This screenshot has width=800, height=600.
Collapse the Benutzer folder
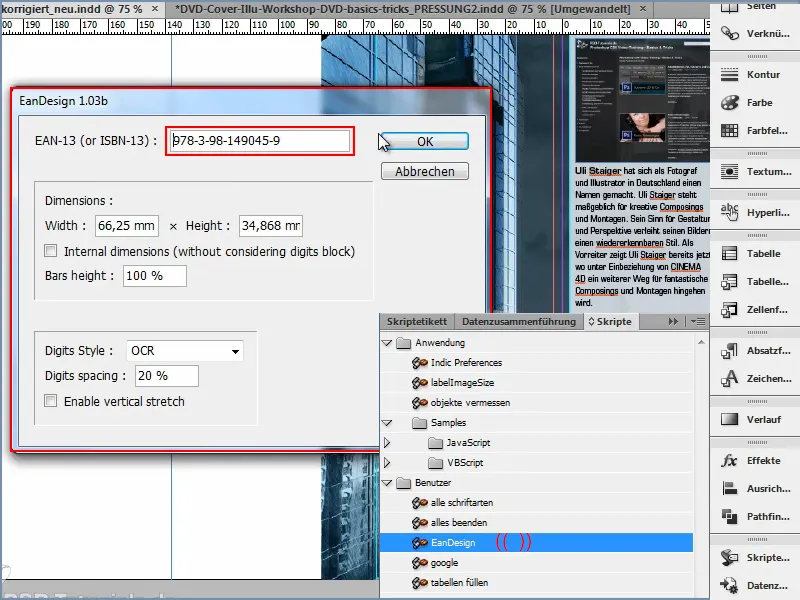point(387,483)
